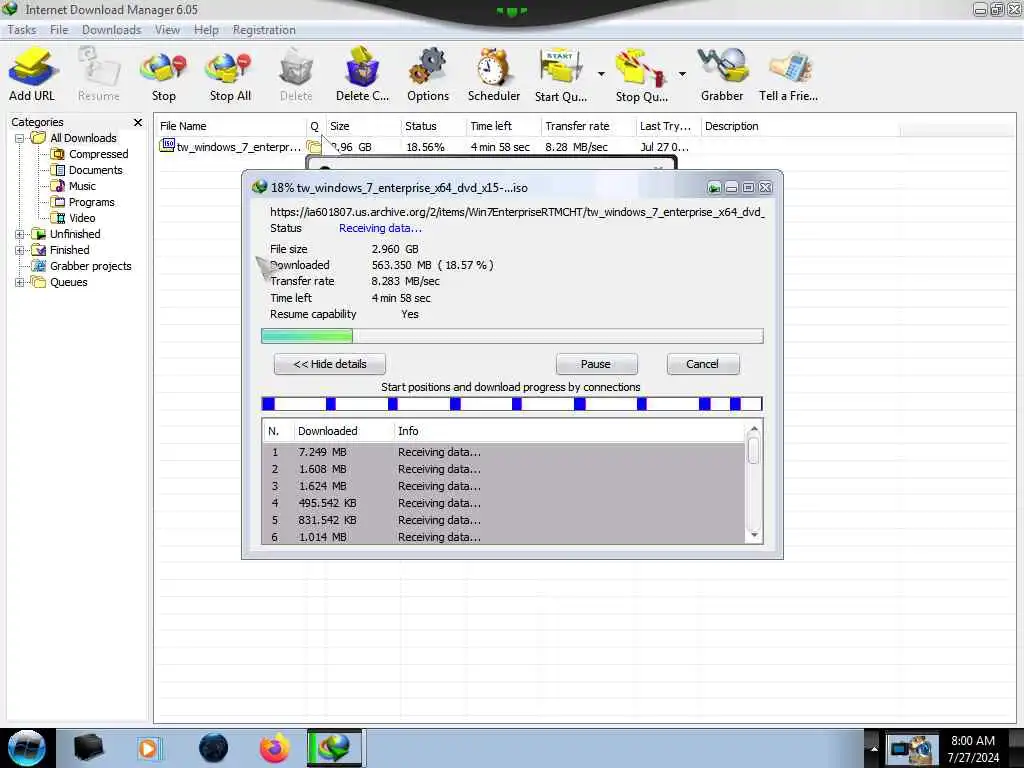Viewport: 1024px width, 768px height.
Task: Open the View menu
Action: (x=167, y=30)
